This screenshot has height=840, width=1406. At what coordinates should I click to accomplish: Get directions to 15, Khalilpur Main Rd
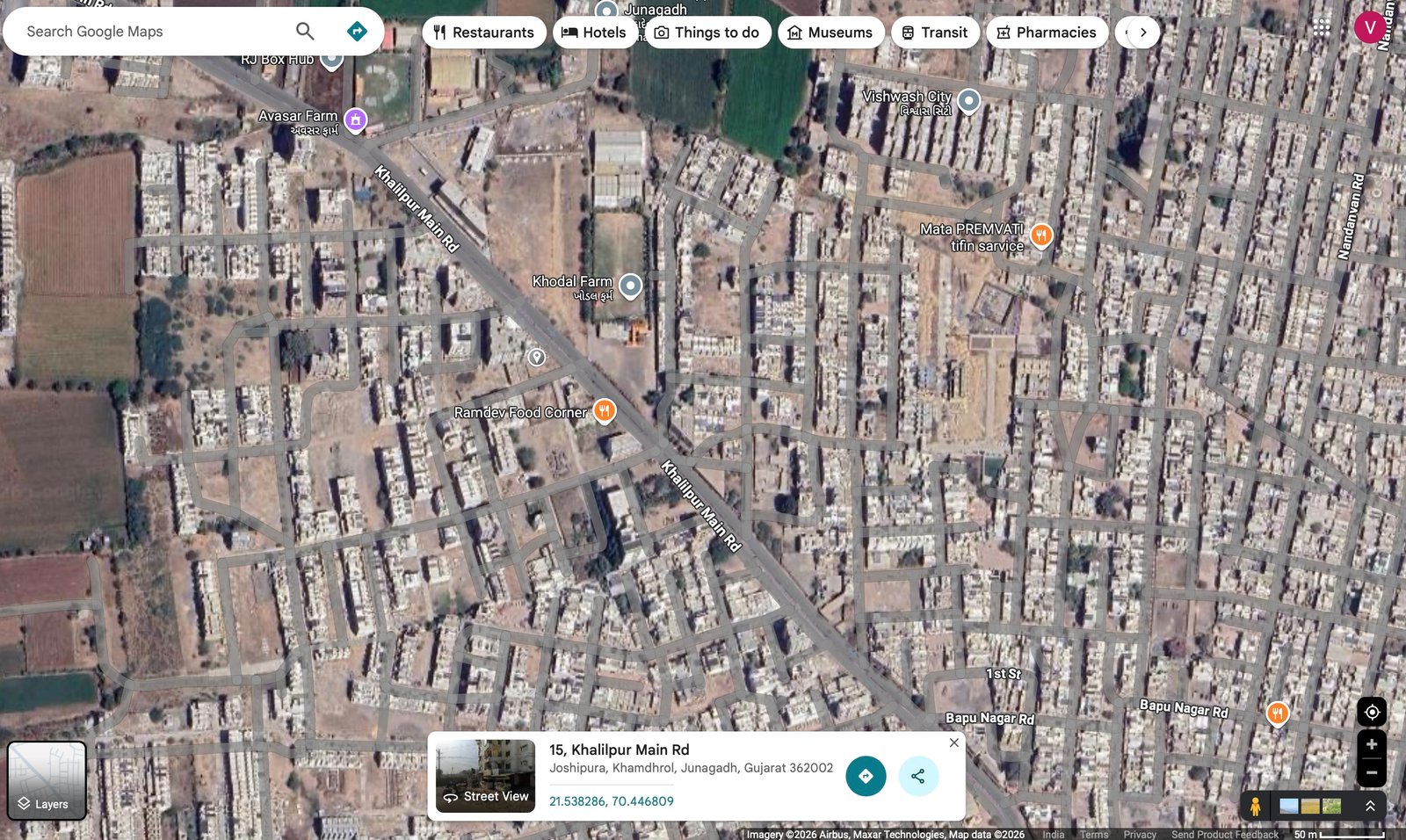866,776
